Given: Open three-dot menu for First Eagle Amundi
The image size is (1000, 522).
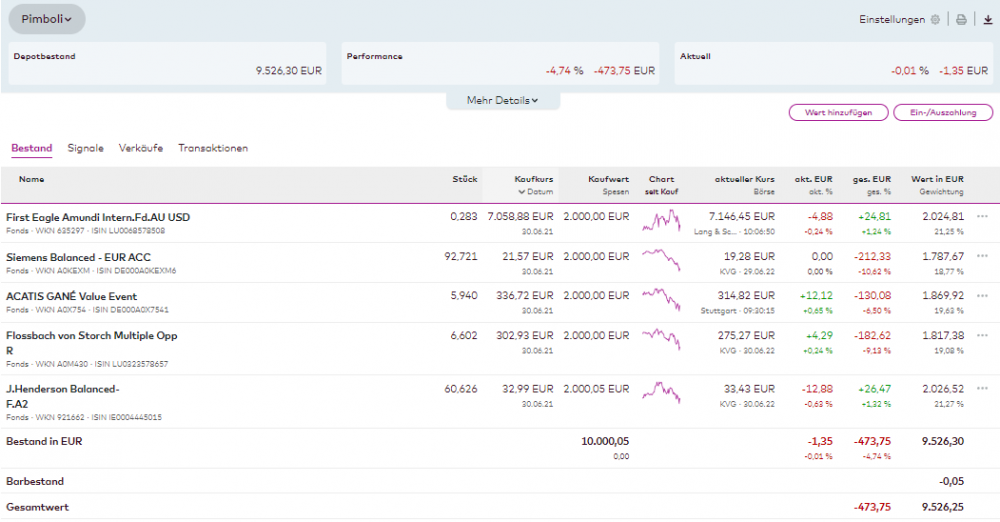Looking at the screenshot, I should tap(982, 216).
